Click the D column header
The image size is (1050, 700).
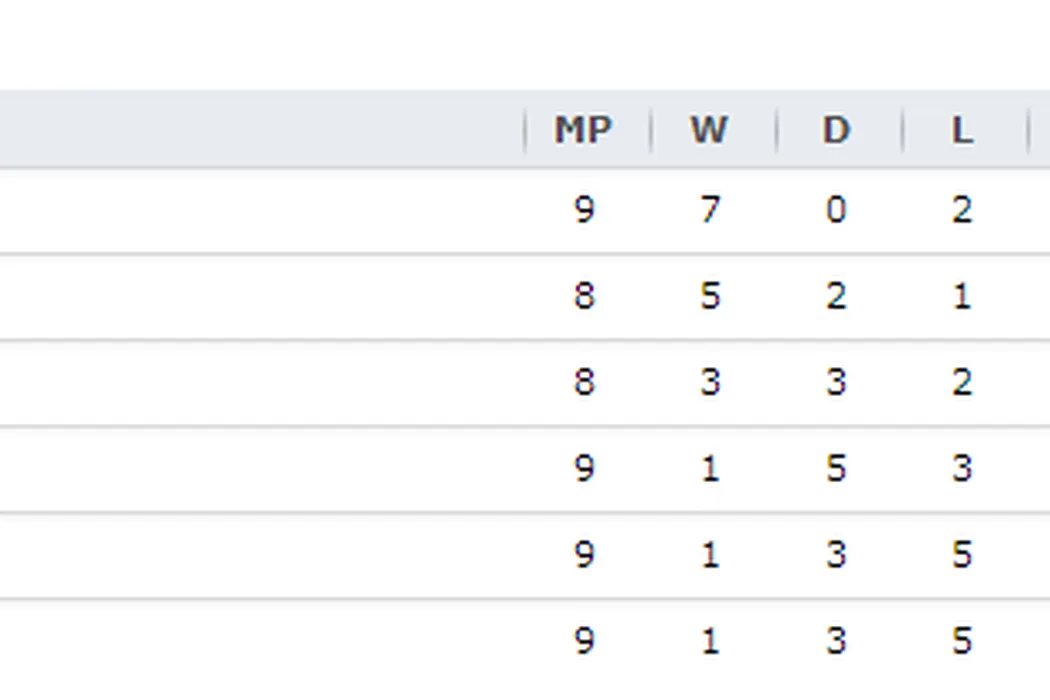[835, 130]
